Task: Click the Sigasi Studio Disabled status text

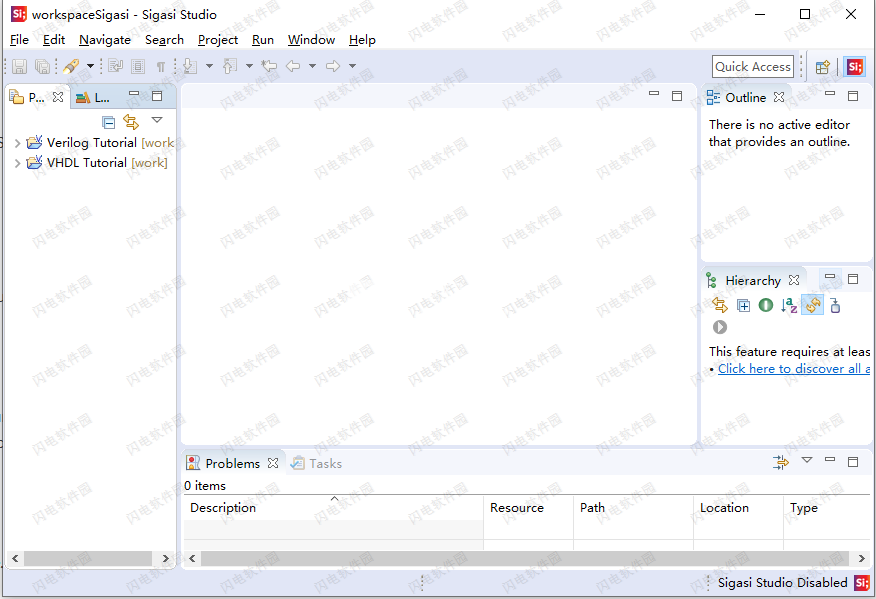Action: 782,583
